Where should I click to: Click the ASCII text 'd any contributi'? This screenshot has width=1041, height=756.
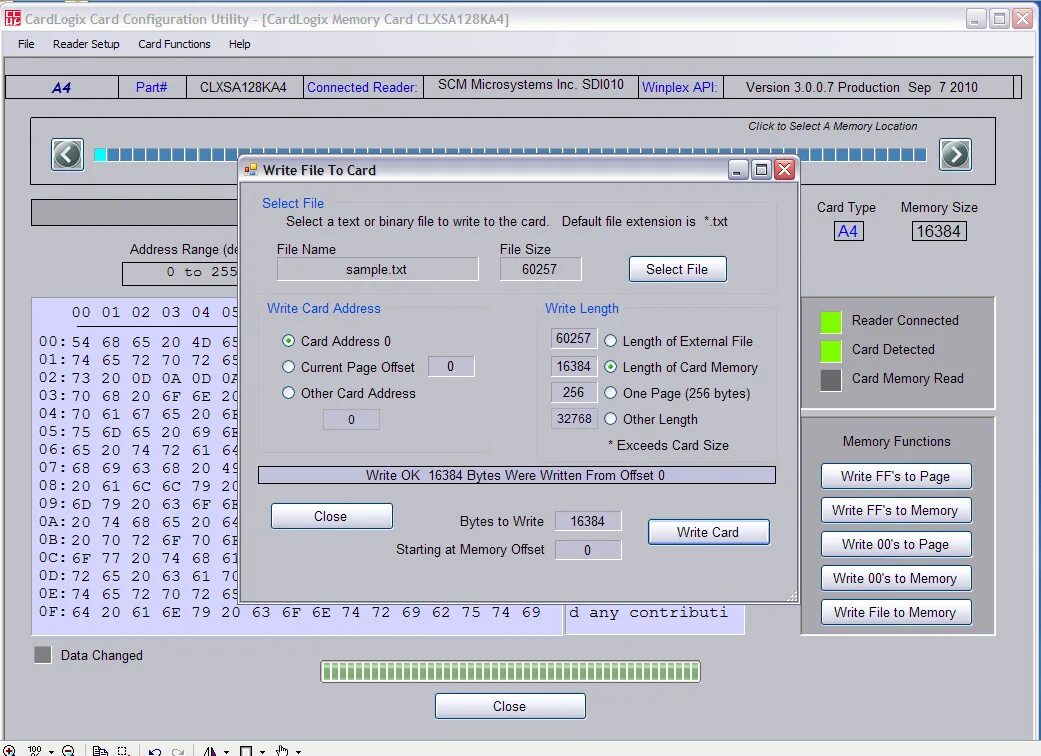[x=648, y=611]
